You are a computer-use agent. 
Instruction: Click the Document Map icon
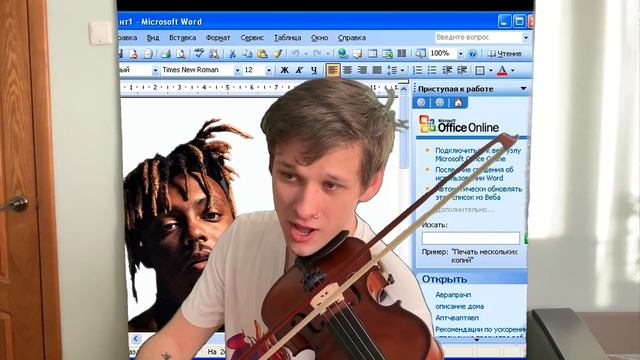click(420, 53)
